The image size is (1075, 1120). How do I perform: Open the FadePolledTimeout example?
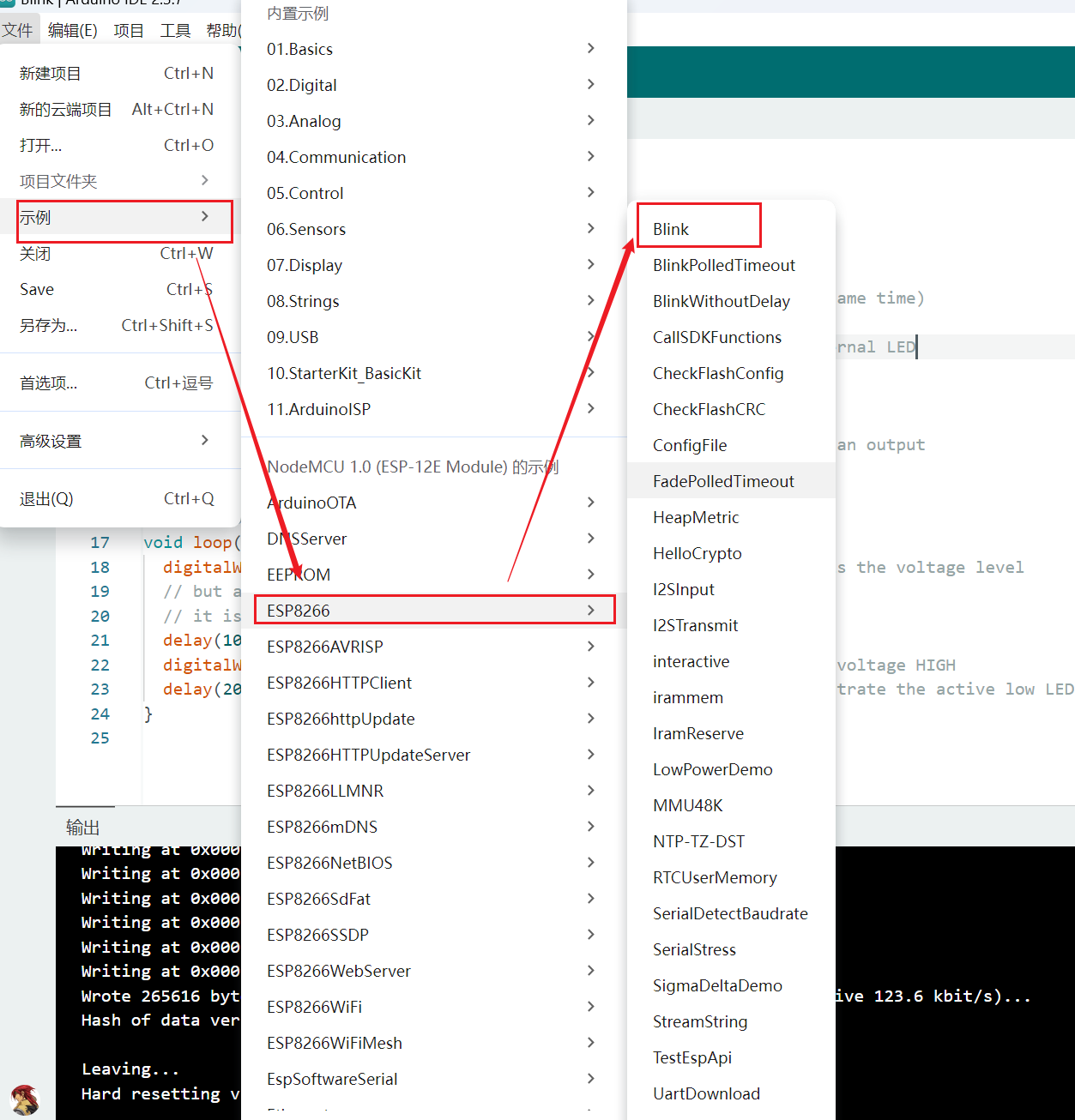(723, 481)
